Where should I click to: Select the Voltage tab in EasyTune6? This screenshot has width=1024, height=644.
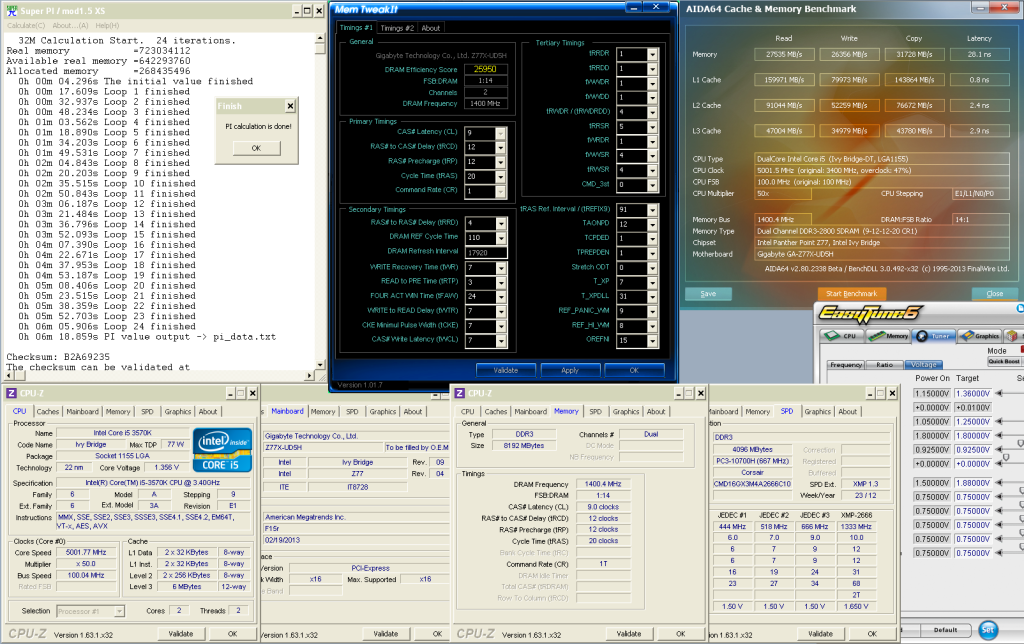(923, 364)
